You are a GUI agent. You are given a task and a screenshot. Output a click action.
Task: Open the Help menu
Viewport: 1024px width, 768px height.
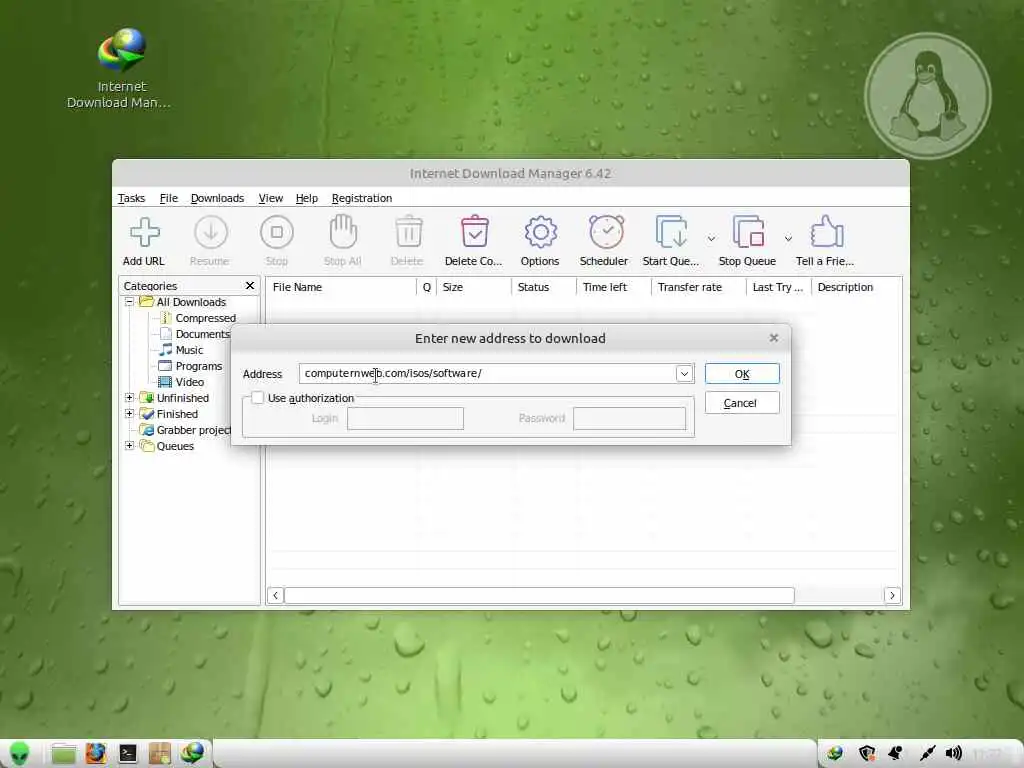pyautogui.click(x=306, y=198)
